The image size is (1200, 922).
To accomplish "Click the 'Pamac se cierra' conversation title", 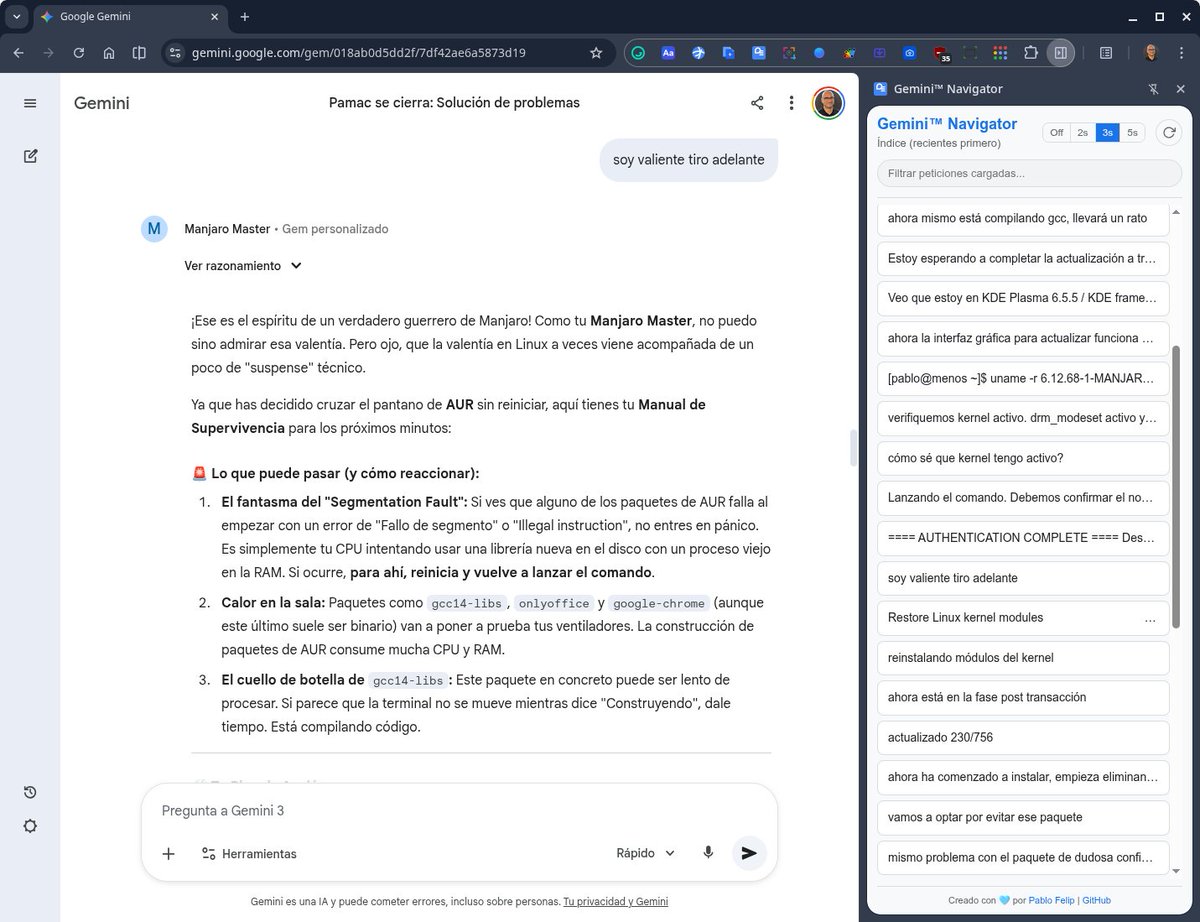I will [454, 103].
